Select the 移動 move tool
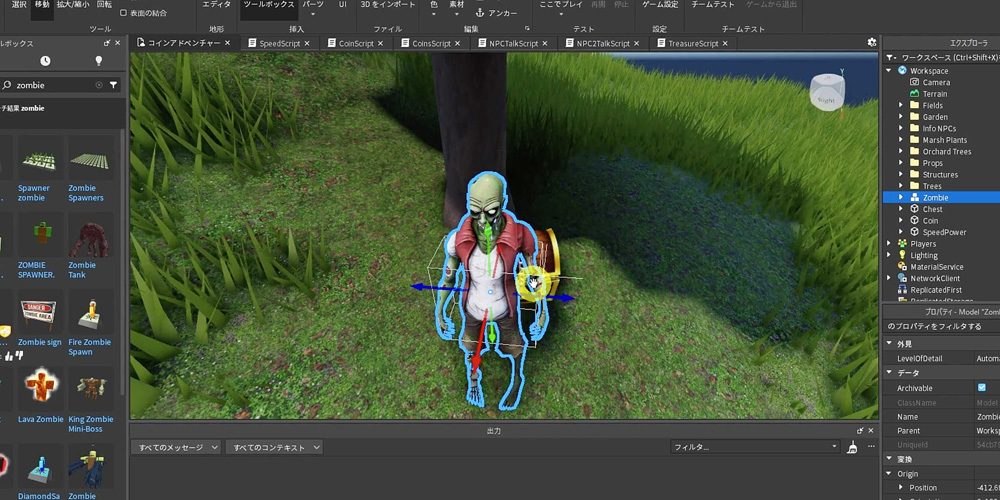 coord(42,5)
